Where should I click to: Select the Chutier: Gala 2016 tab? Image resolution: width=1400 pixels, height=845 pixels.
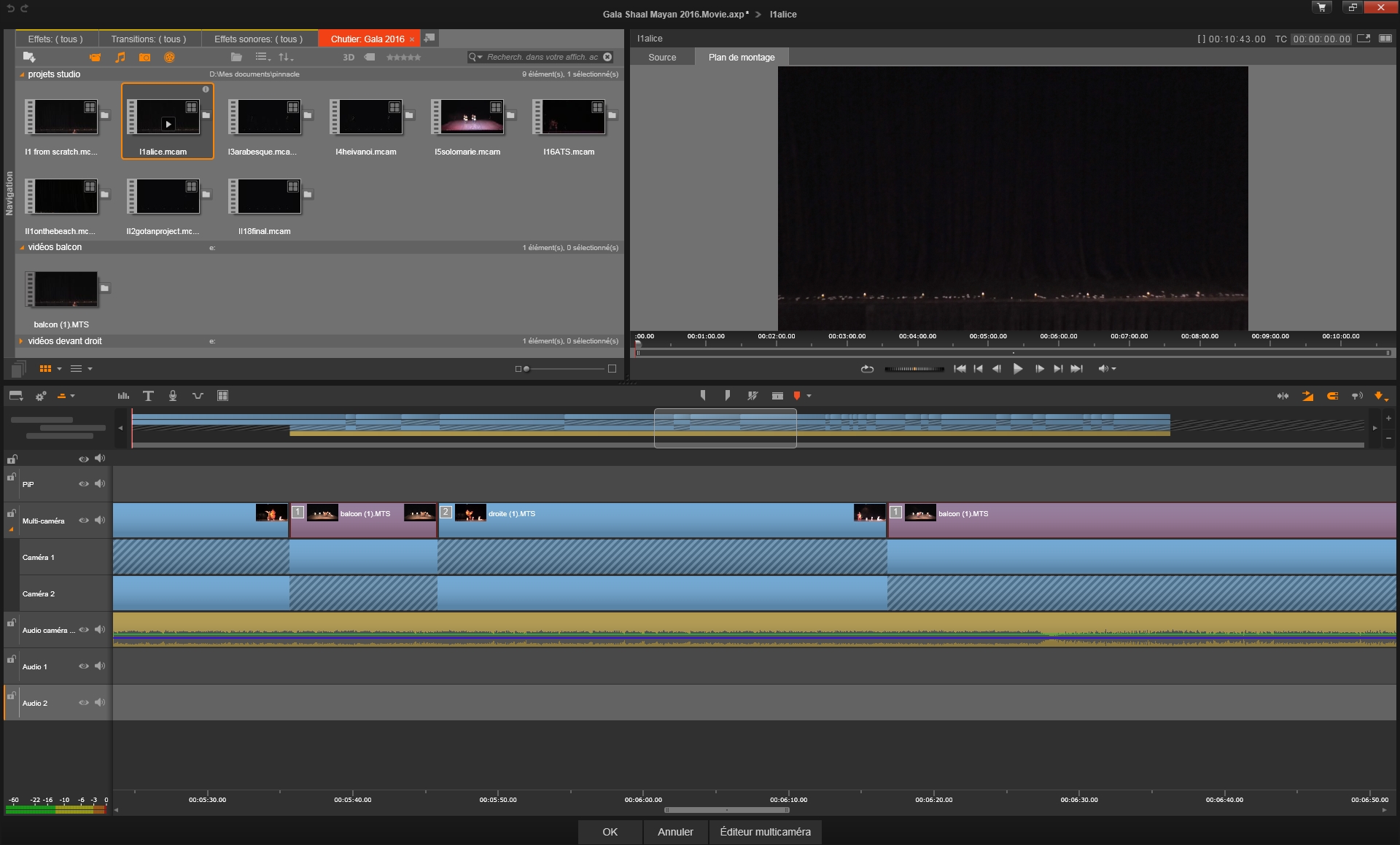(x=367, y=39)
